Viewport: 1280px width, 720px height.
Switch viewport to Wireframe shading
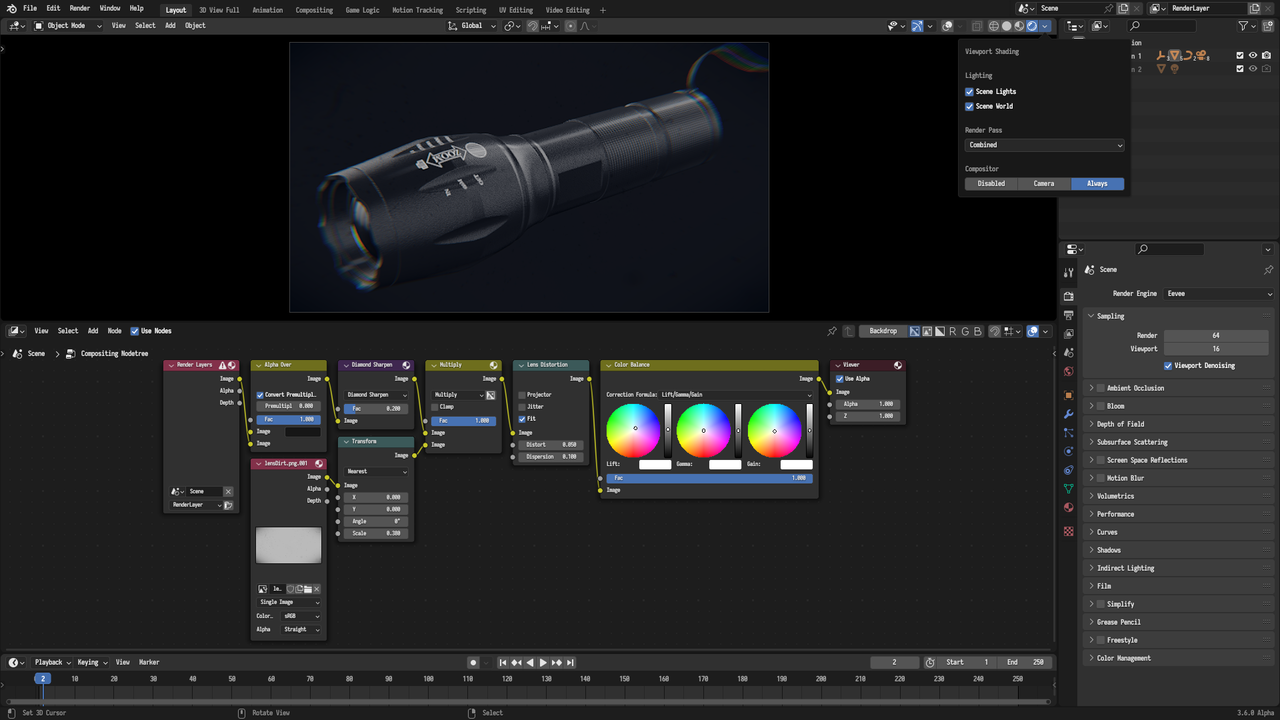click(994, 26)
